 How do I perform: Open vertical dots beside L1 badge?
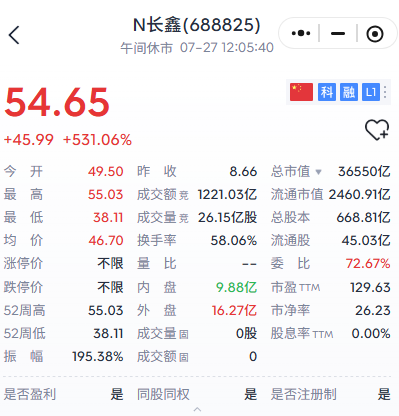pos(385,92)
